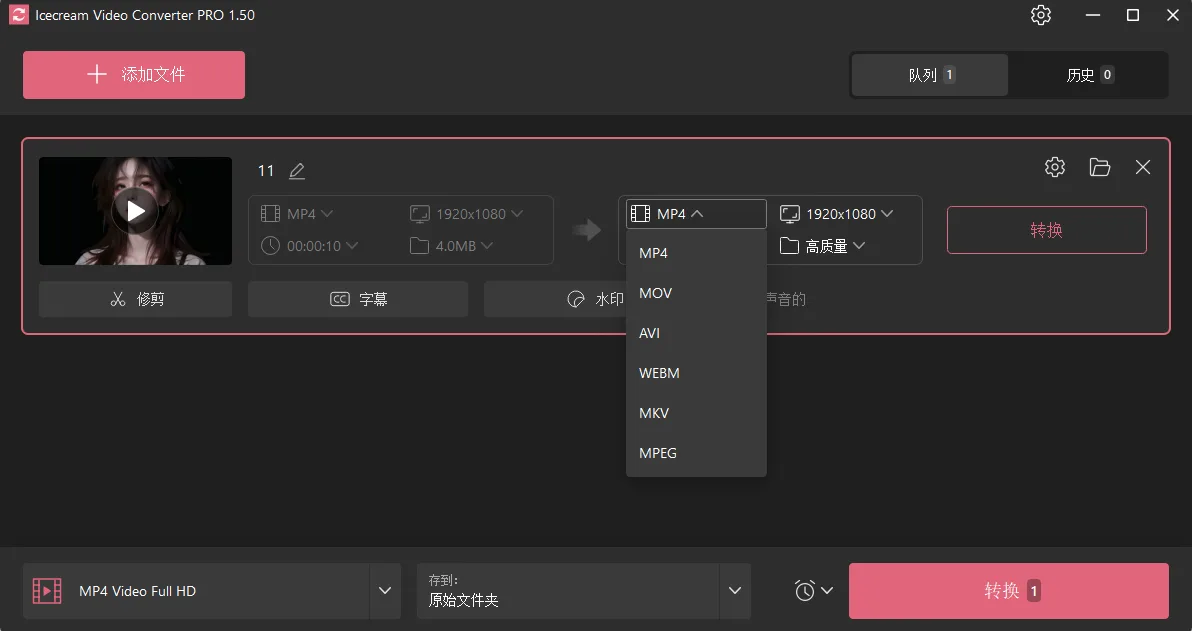Maximize the Icecream Video Converter window
This screenshot has width=1192, height=631.
[1133, 15]
